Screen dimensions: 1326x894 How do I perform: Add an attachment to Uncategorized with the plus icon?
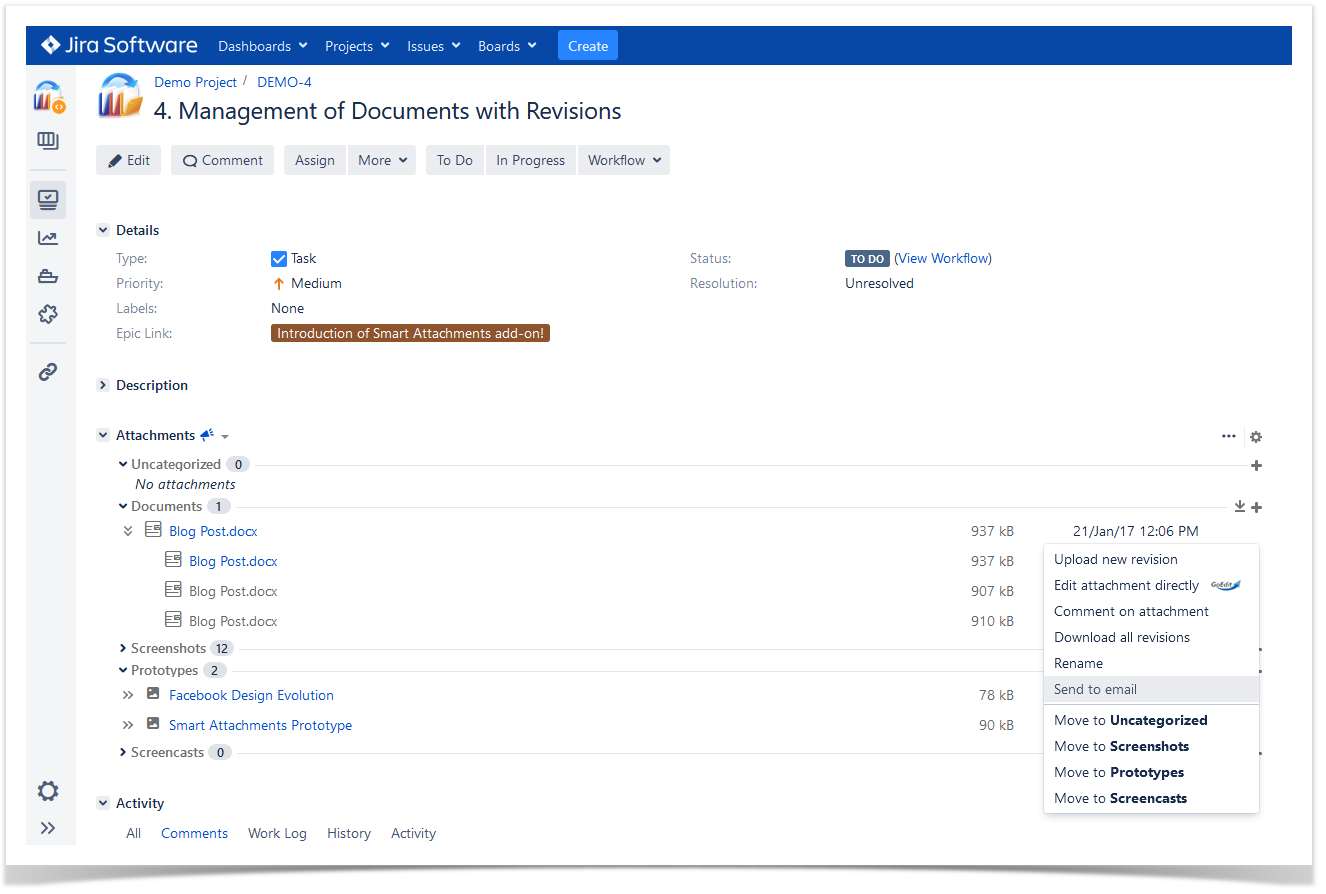point(1257,465)
